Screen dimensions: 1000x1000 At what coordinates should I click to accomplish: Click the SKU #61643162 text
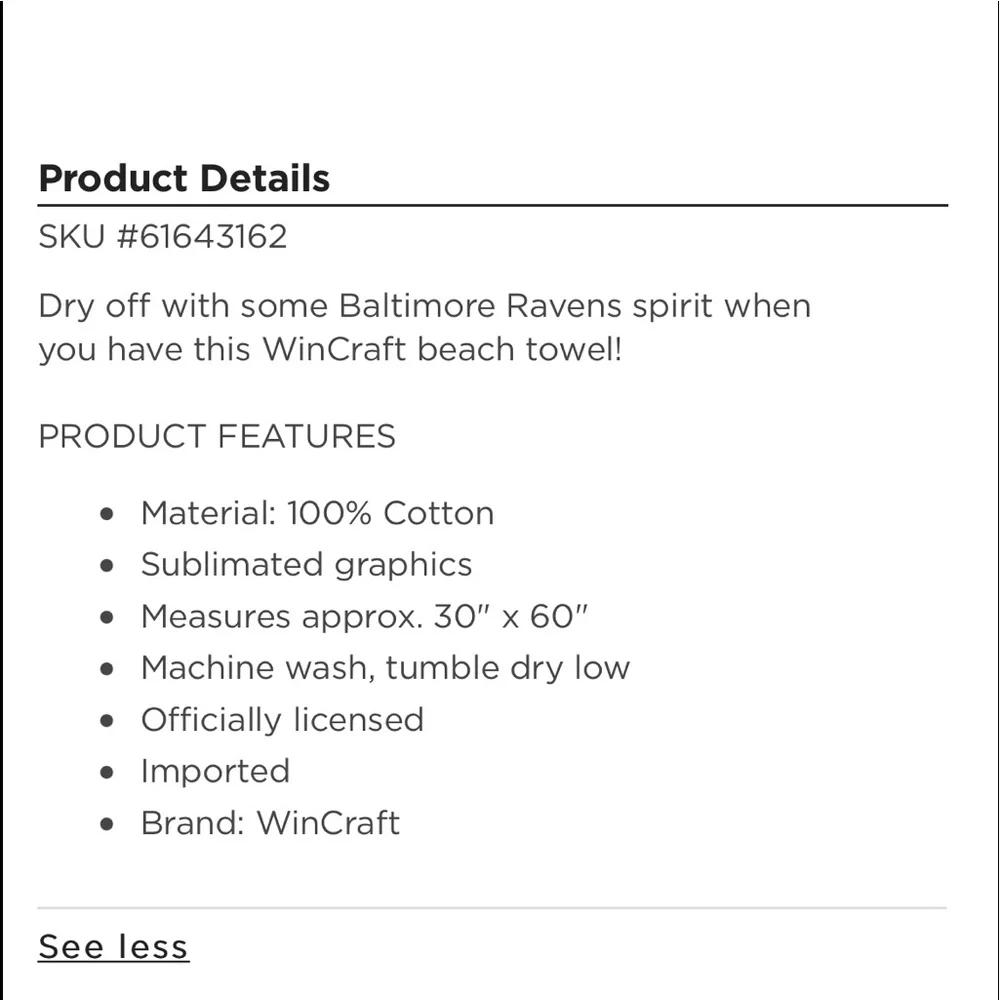[x=163, y=237]
